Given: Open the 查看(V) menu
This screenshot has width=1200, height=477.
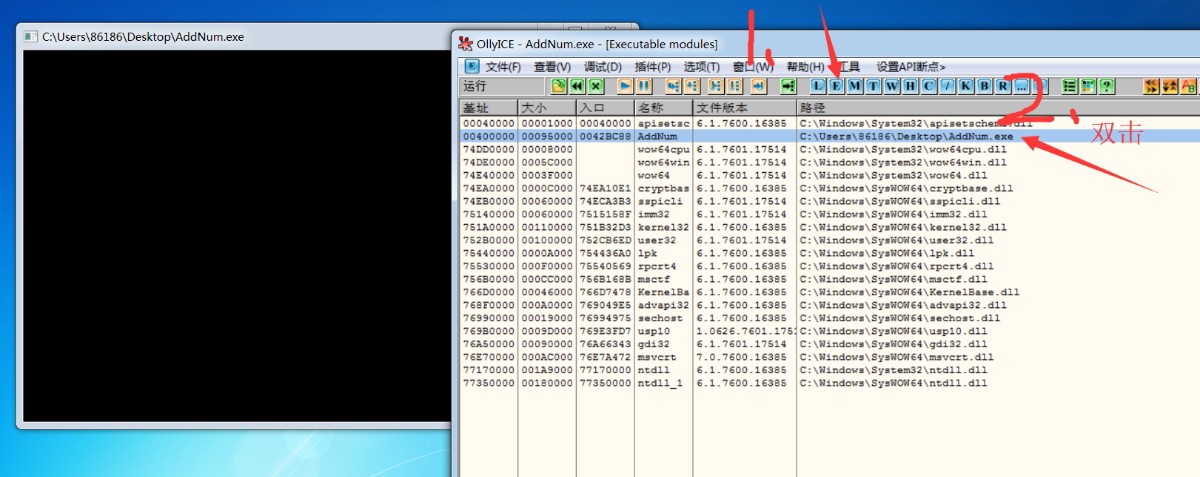Looking at the screenshot, I should click(552, 67).
